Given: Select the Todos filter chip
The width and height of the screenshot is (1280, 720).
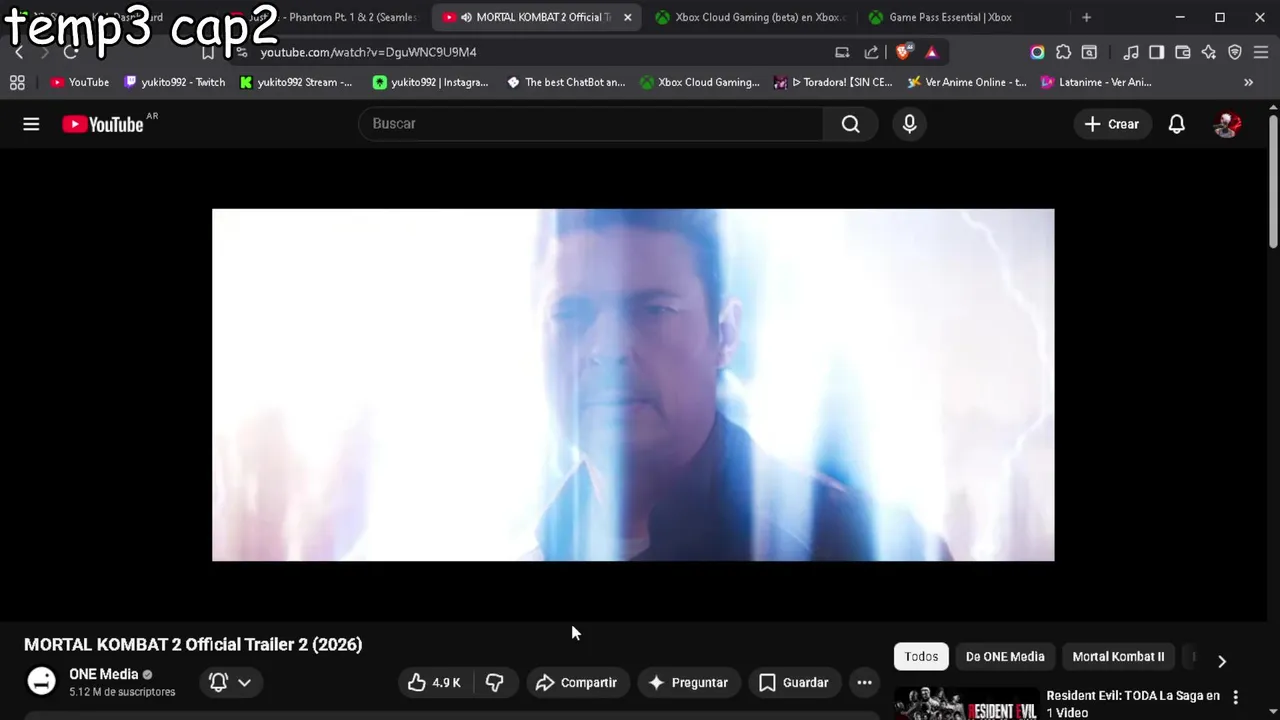Looking at the screenshot, I should (x=921, y=657).
